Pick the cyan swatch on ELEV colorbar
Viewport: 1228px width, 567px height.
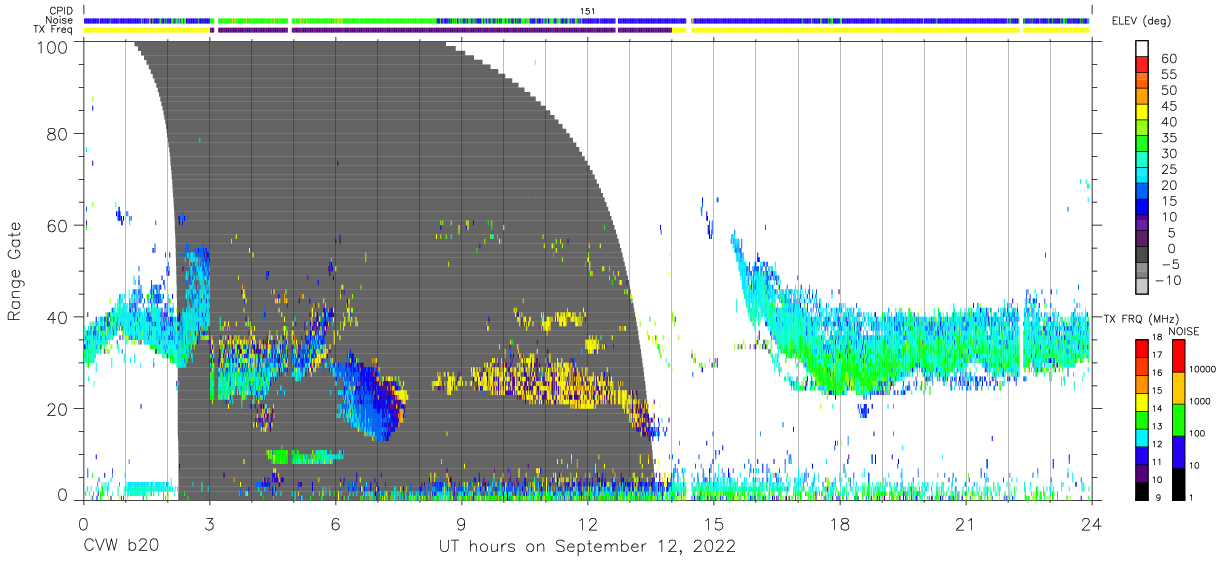pos(1142,175)
